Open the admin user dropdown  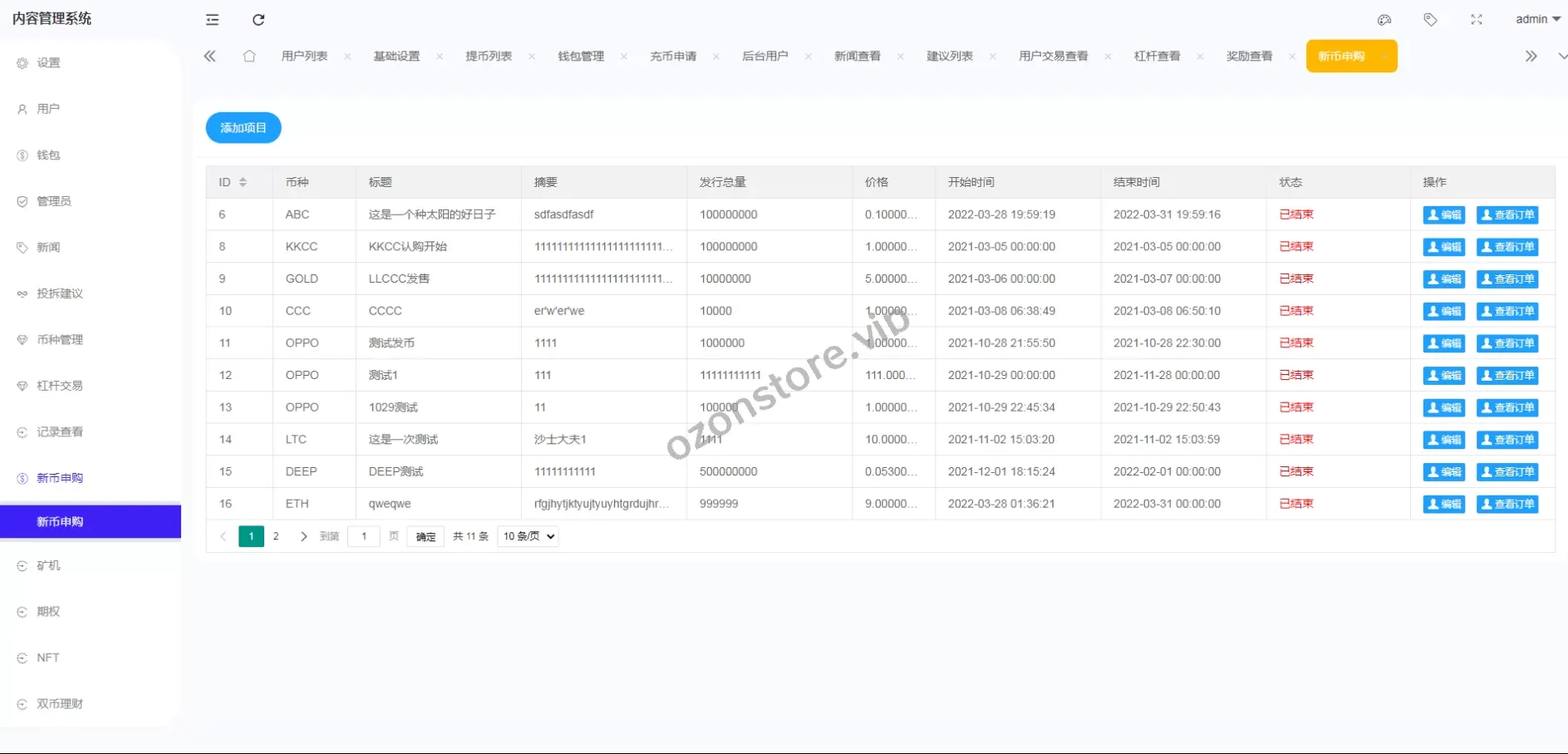point(1537,19)
